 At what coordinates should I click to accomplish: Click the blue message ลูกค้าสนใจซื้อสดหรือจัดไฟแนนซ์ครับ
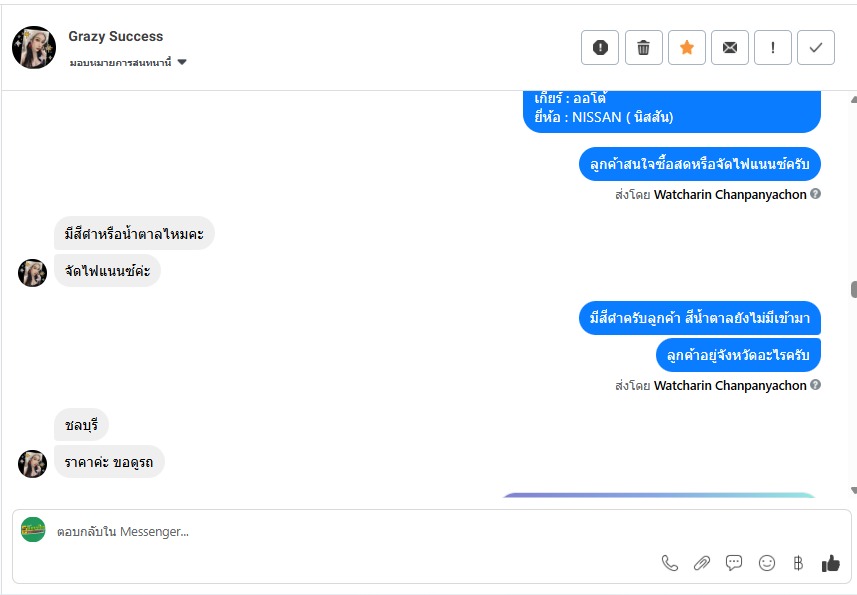click(x=700, y=164)
